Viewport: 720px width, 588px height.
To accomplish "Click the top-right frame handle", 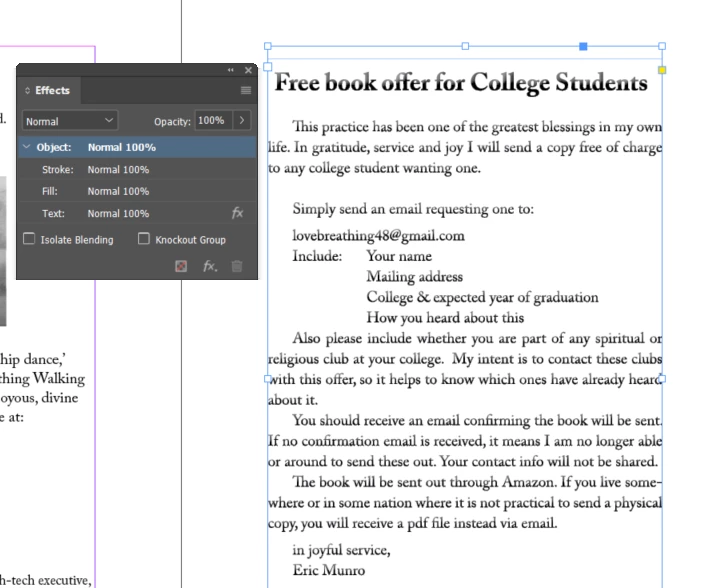I will [662, 46].
